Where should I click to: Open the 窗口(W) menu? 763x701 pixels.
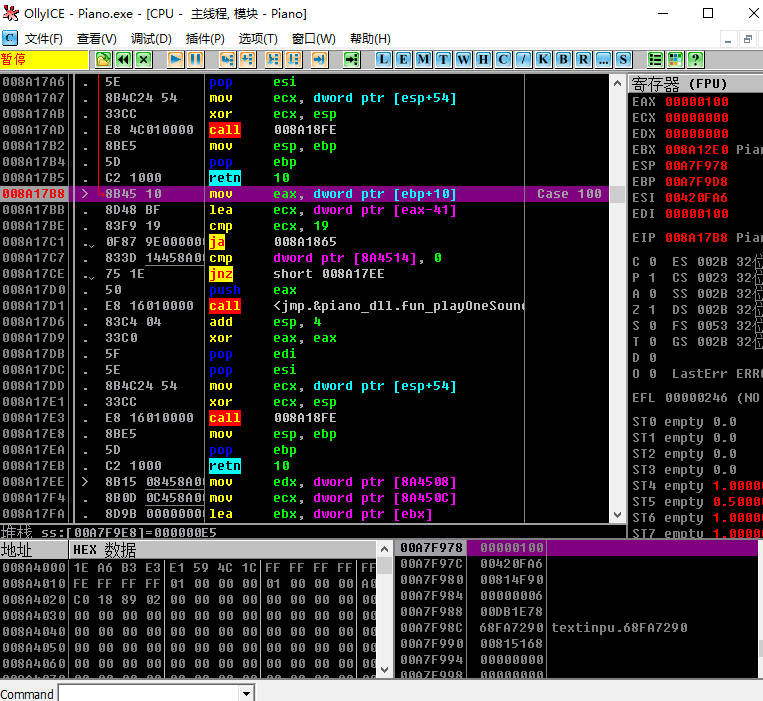314,38
